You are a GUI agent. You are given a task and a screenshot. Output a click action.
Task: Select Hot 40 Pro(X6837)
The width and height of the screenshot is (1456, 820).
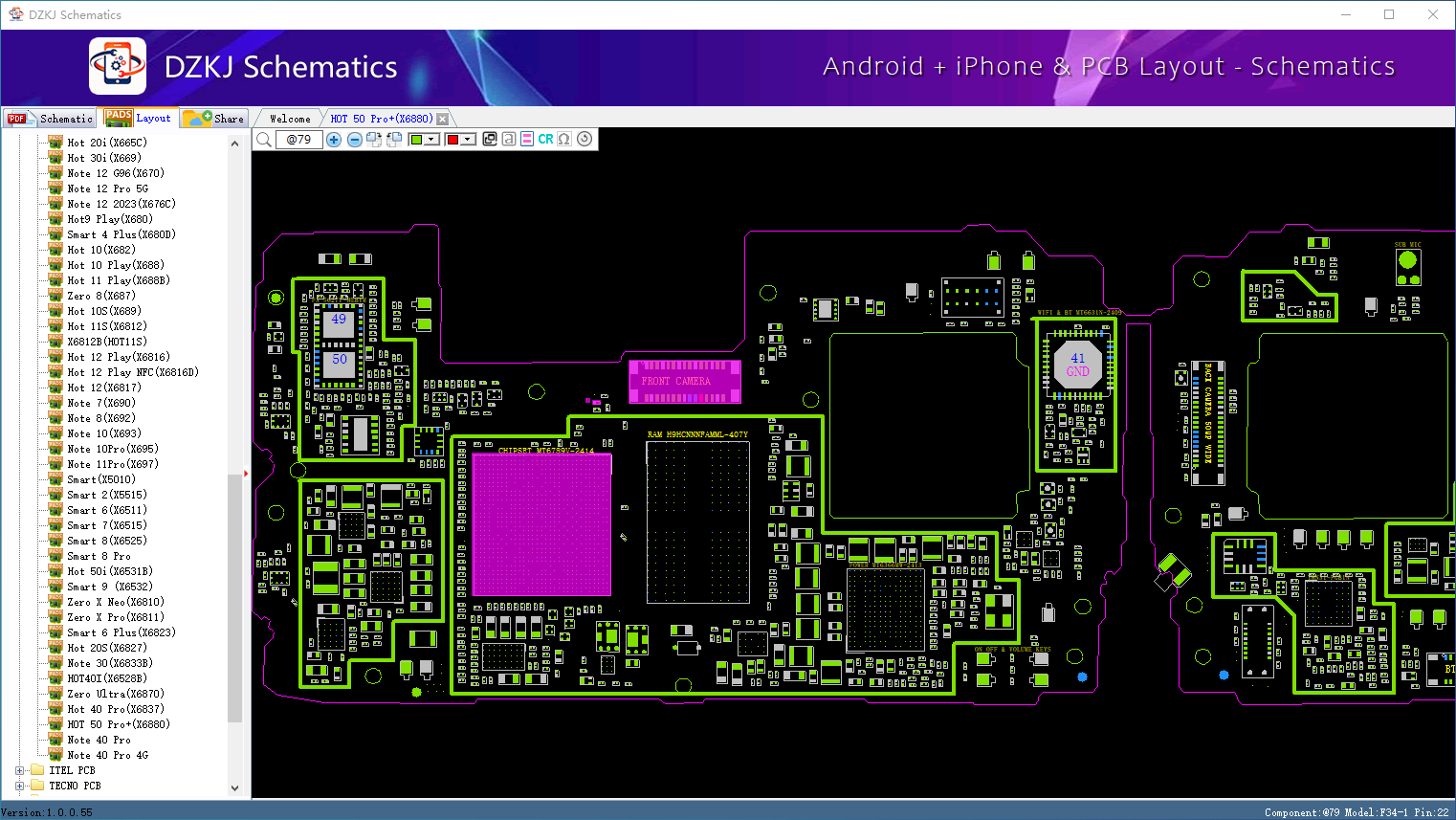pos(116,709)
